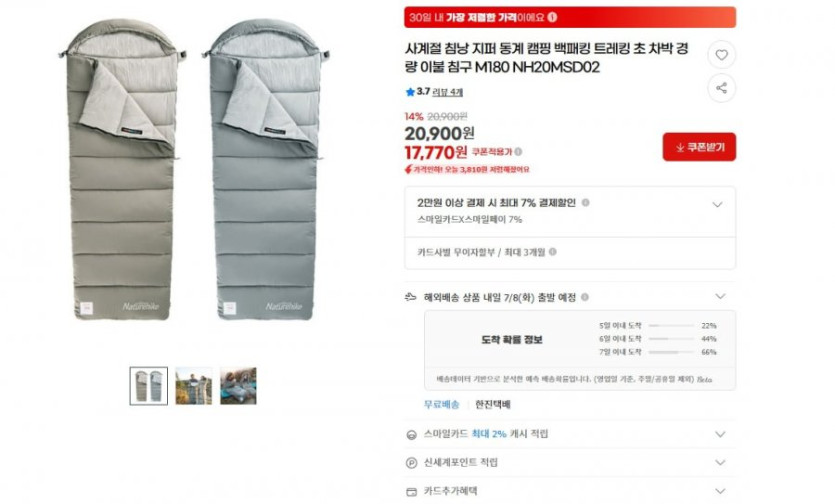
Task: Expand Smile Card 2% cash rewards row
Action: coord(720,434)
